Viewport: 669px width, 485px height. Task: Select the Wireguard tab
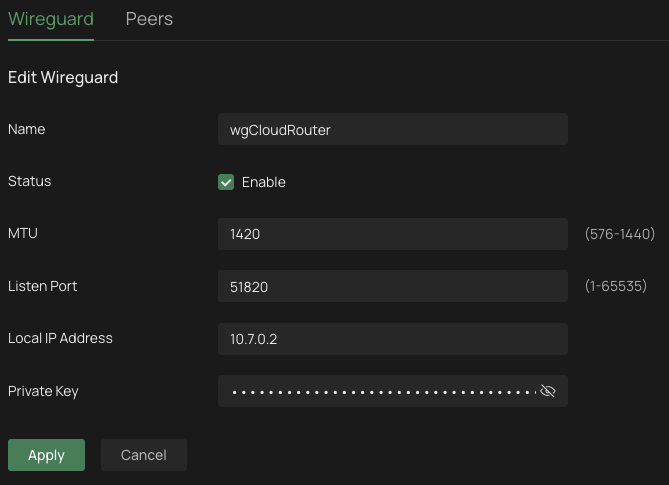coord(51,19)
